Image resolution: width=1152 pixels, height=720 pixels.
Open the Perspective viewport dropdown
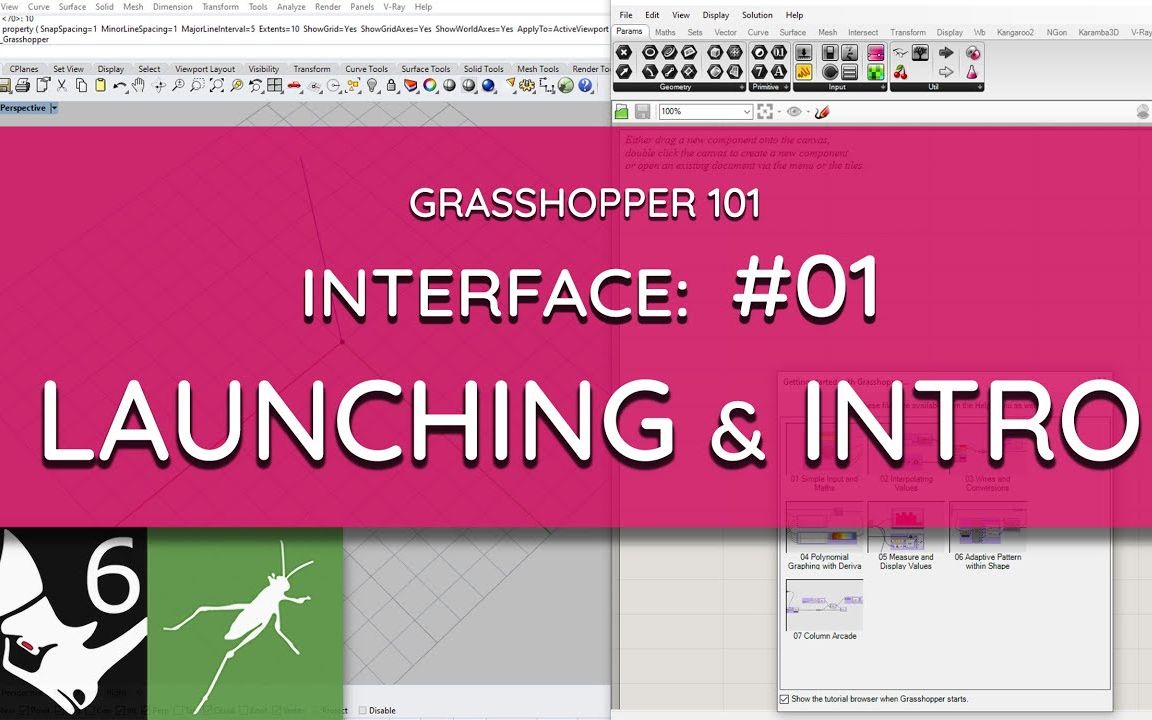point(54,107)
